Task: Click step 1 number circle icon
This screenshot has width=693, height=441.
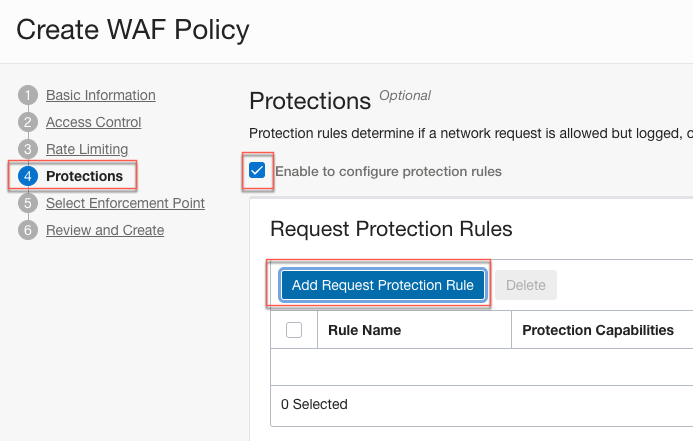Action: pos(28,96)
